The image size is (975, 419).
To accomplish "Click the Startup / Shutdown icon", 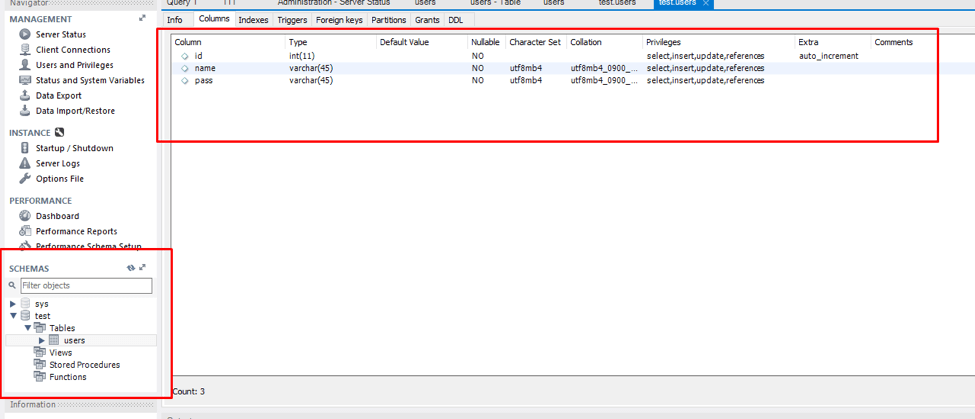I will 25,148.
